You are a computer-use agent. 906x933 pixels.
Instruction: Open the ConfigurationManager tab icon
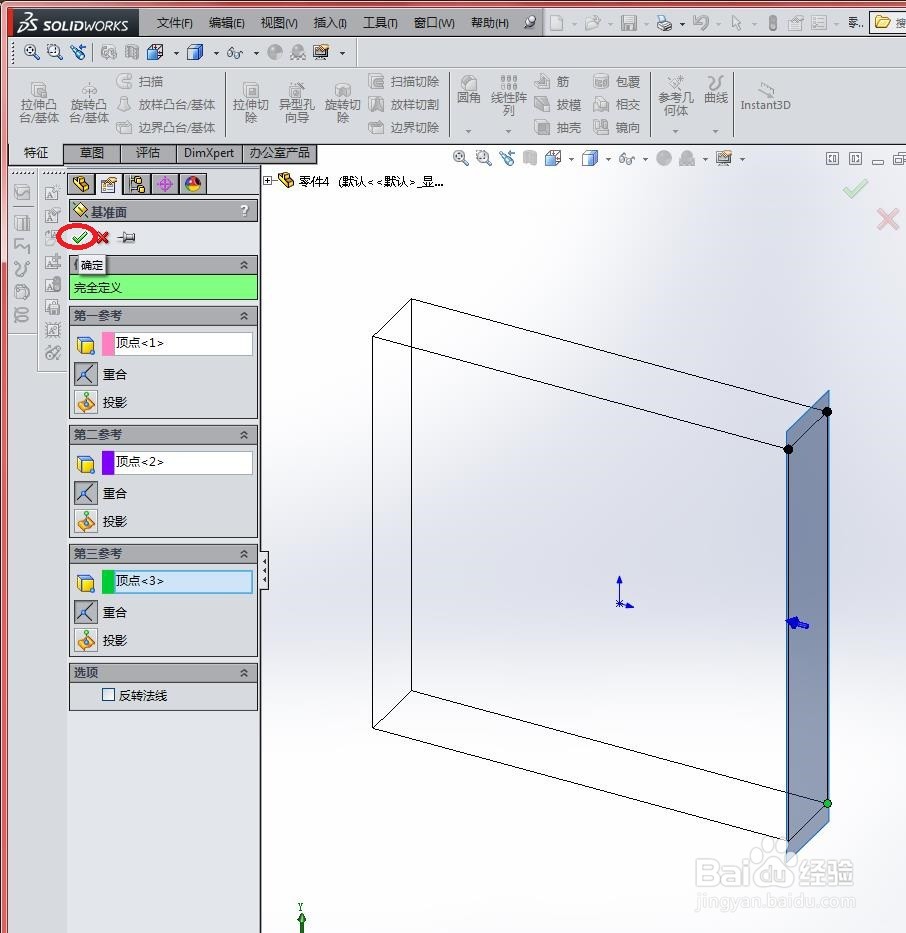click(137, 184)
